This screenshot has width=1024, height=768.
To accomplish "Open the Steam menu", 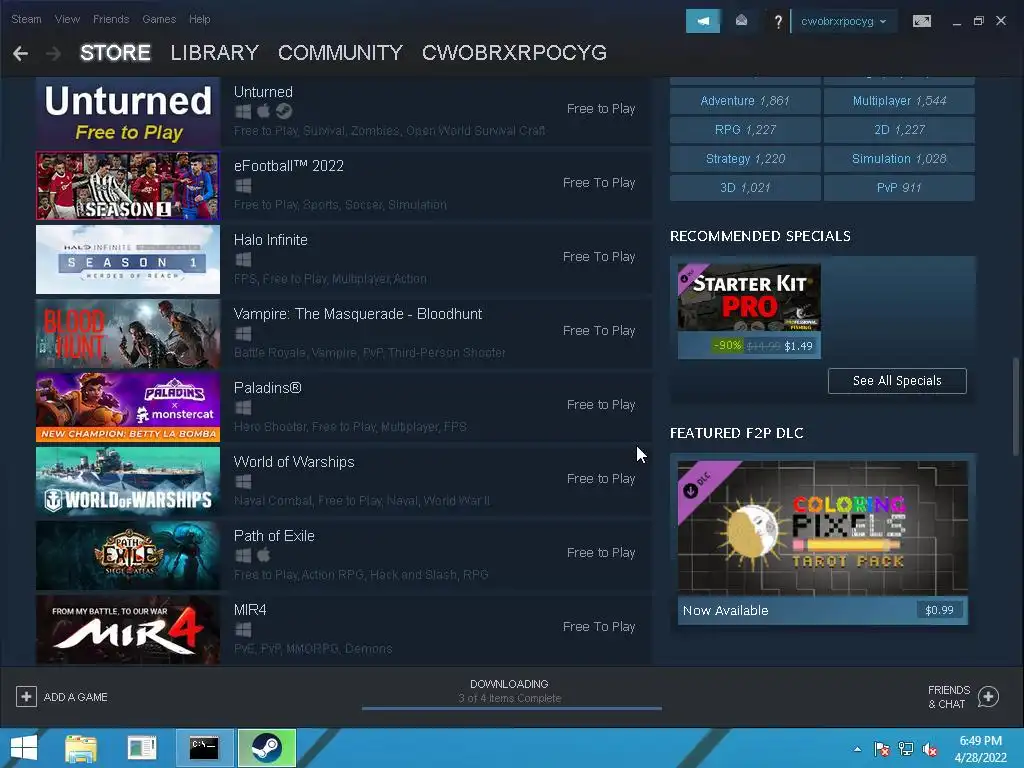I will (26, 19).
